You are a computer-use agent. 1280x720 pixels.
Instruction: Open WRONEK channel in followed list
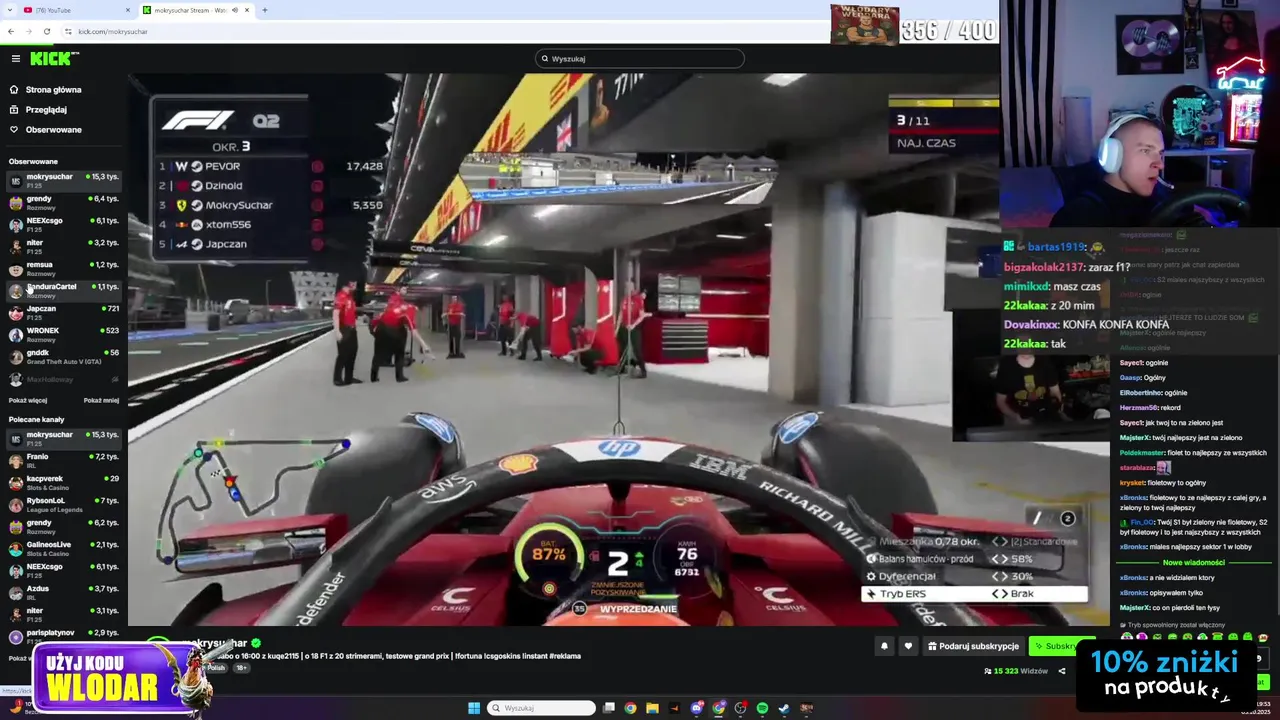point(64,335)
